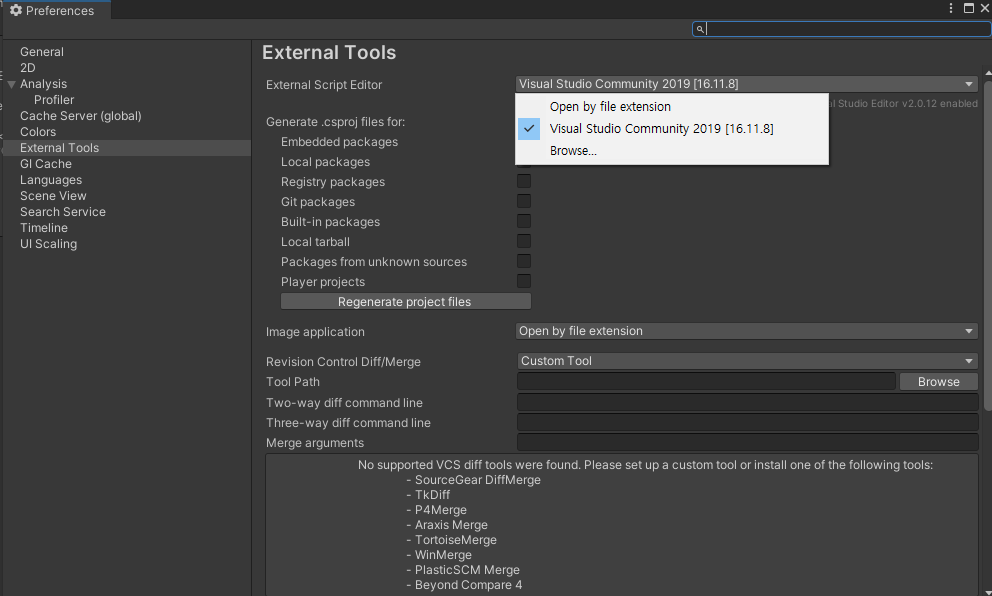The image size is (992, 596).
Task: Open Colors preferences
Action: click(38, 132)
